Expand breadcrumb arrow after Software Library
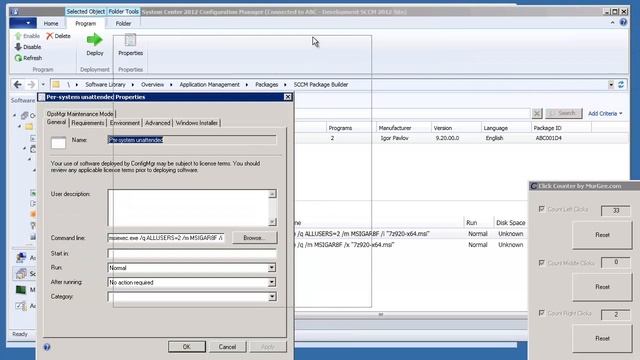Screen dimensions: 640x360 pyautogui.click(x=133, y=84)
